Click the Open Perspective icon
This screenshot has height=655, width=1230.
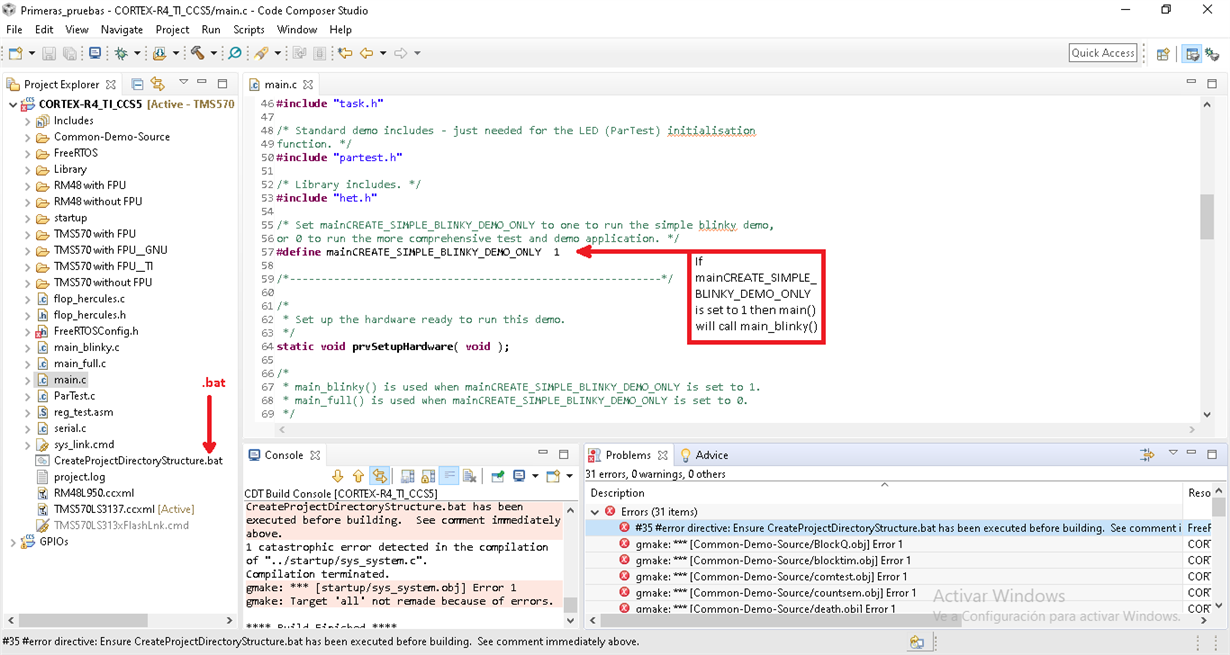point(1163,54)
